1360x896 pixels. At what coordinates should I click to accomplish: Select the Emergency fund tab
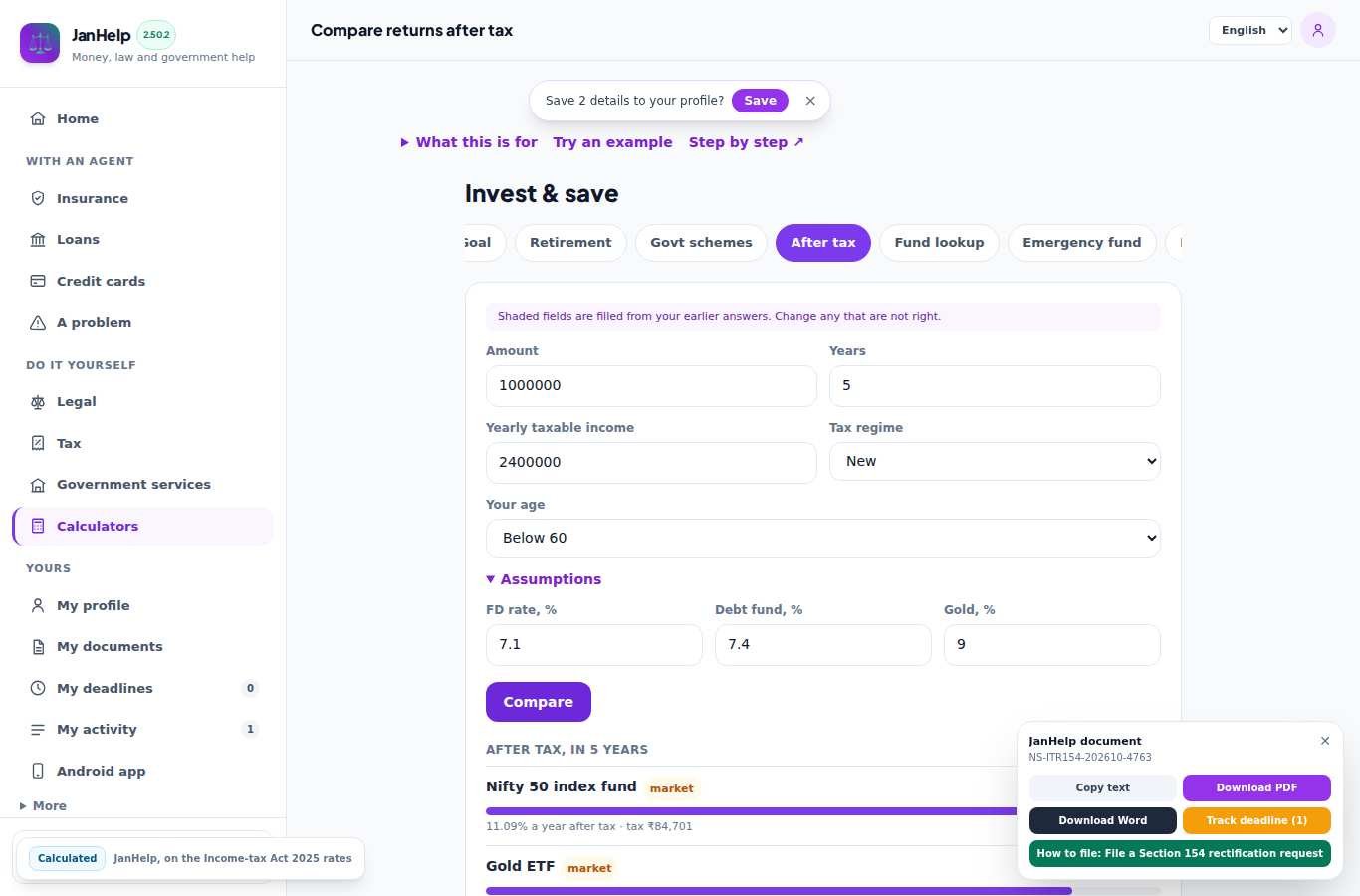coord(1081,243)
